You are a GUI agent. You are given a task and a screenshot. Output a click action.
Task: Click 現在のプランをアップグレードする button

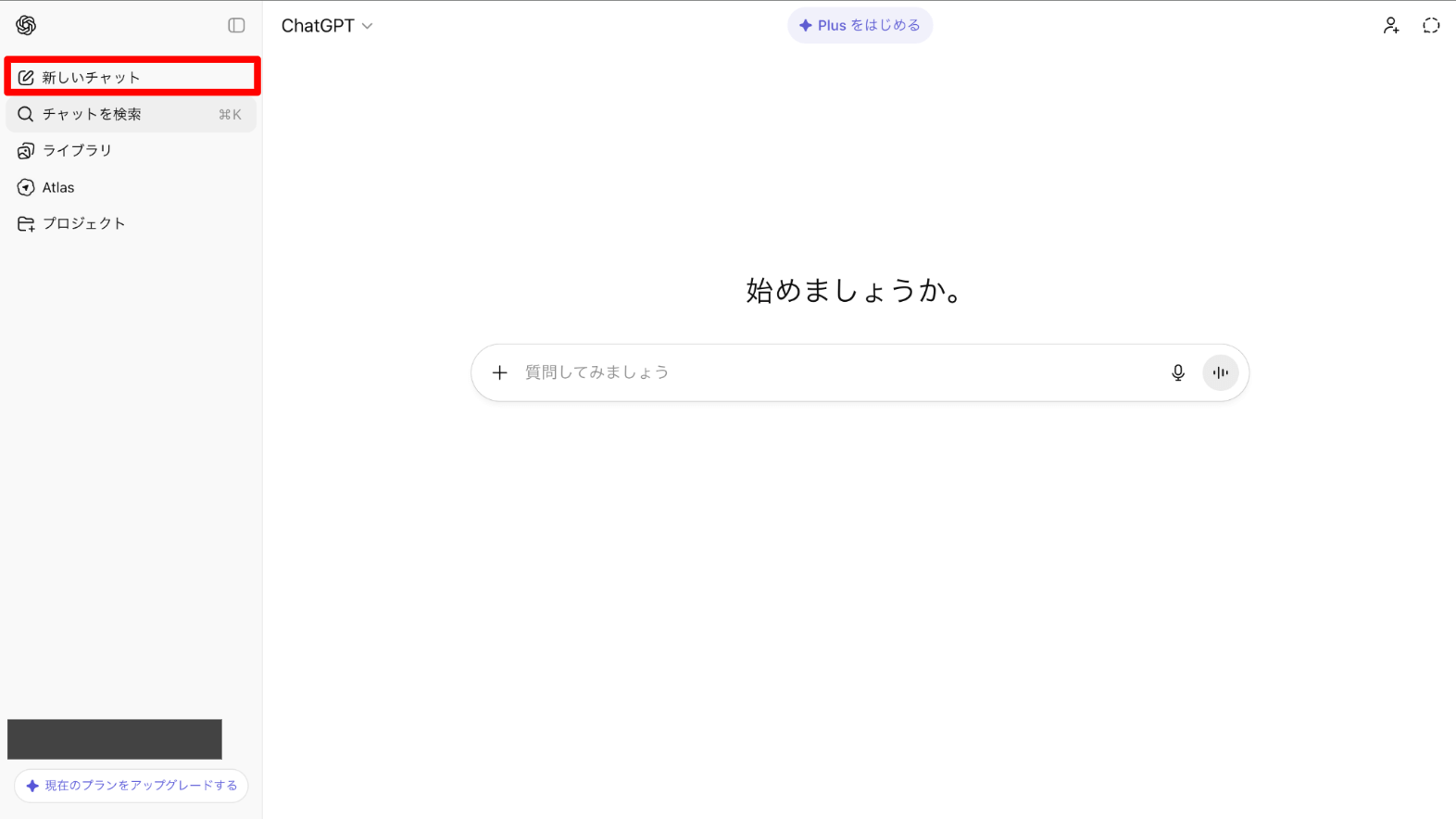point(132,786)
